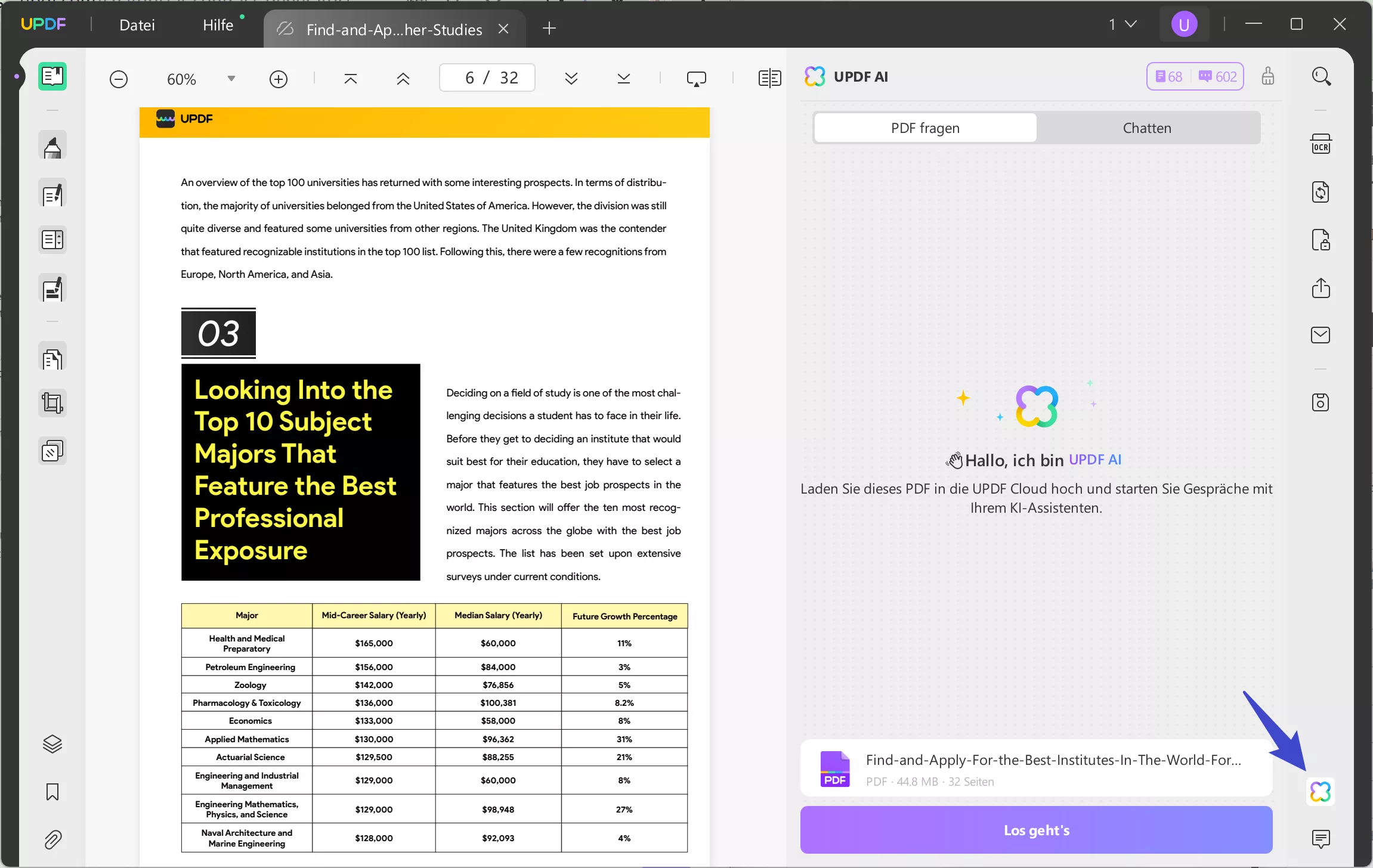
Task: Open the Datei menu
Action: tap(137, 25)
